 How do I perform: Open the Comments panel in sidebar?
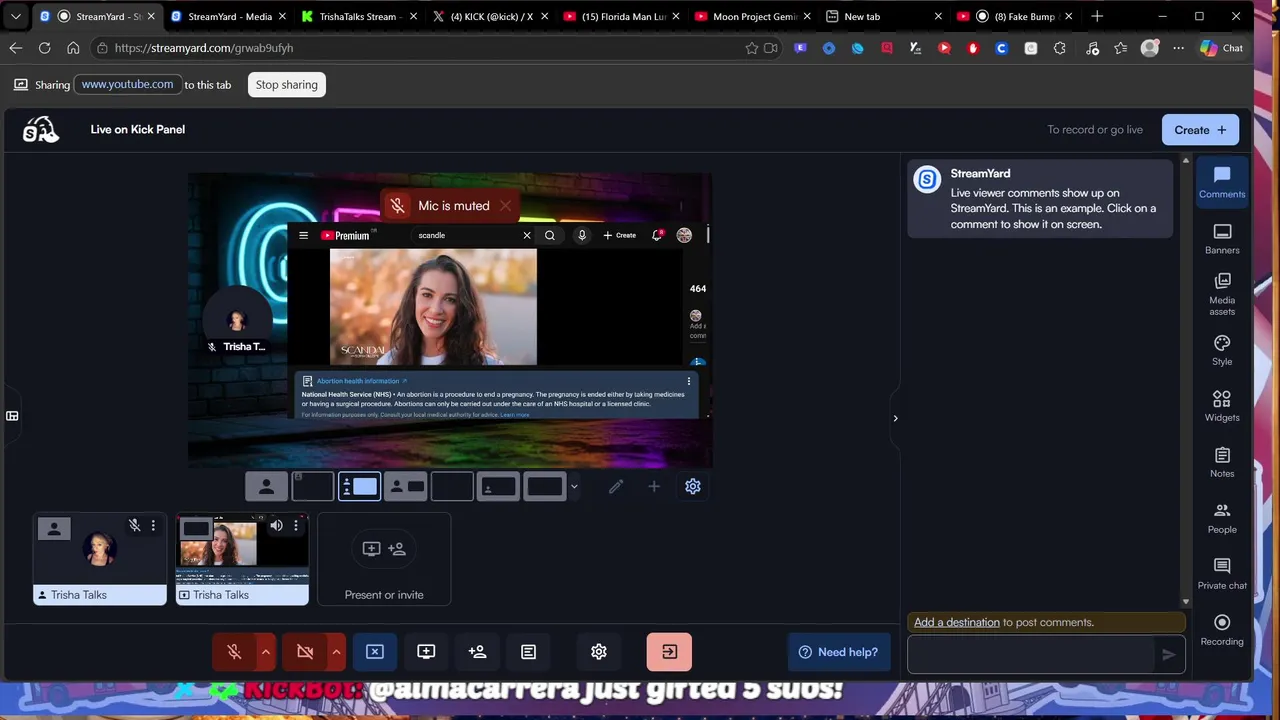(x=1222, y=183)
